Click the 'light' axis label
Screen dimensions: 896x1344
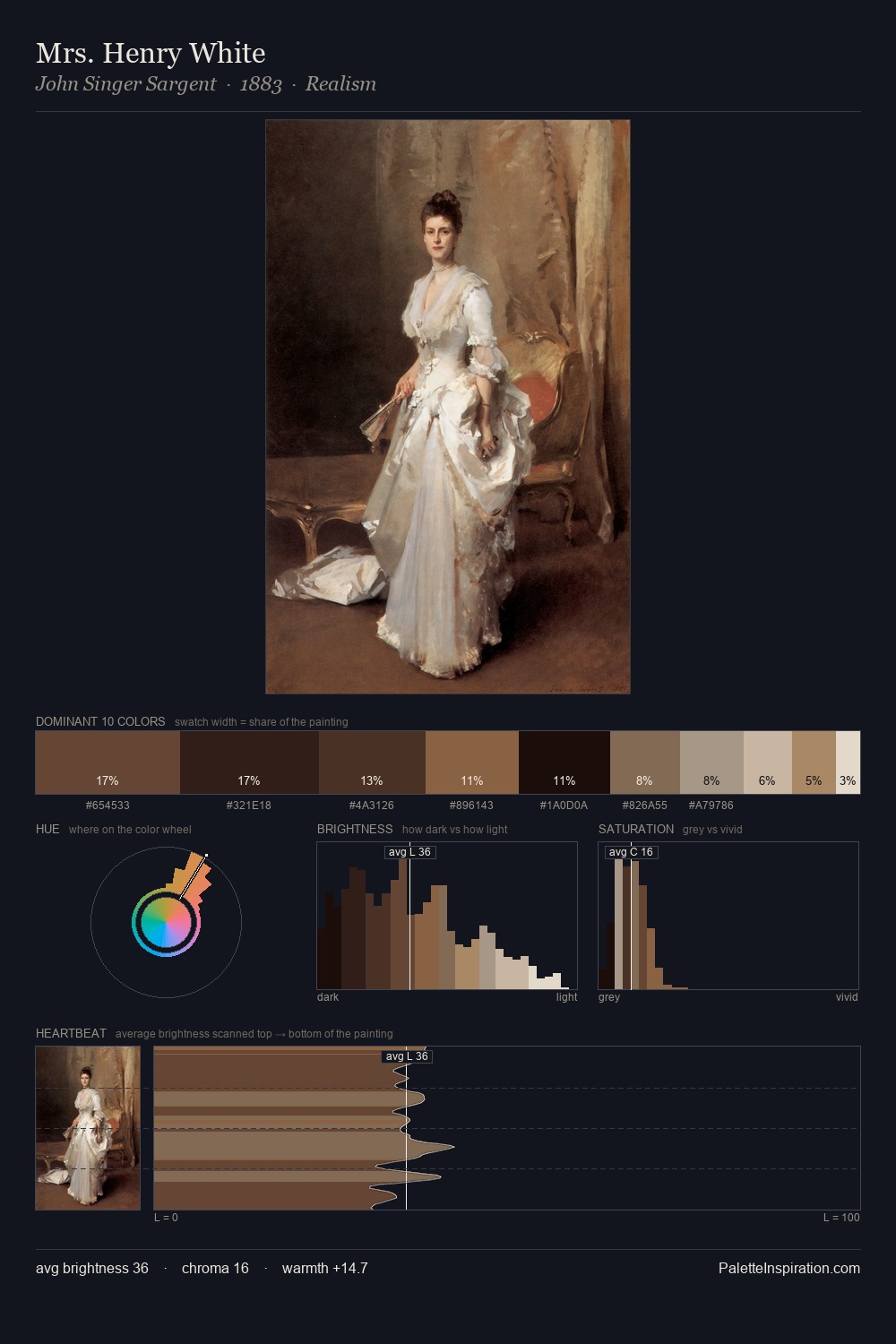(x=566, y=997)
